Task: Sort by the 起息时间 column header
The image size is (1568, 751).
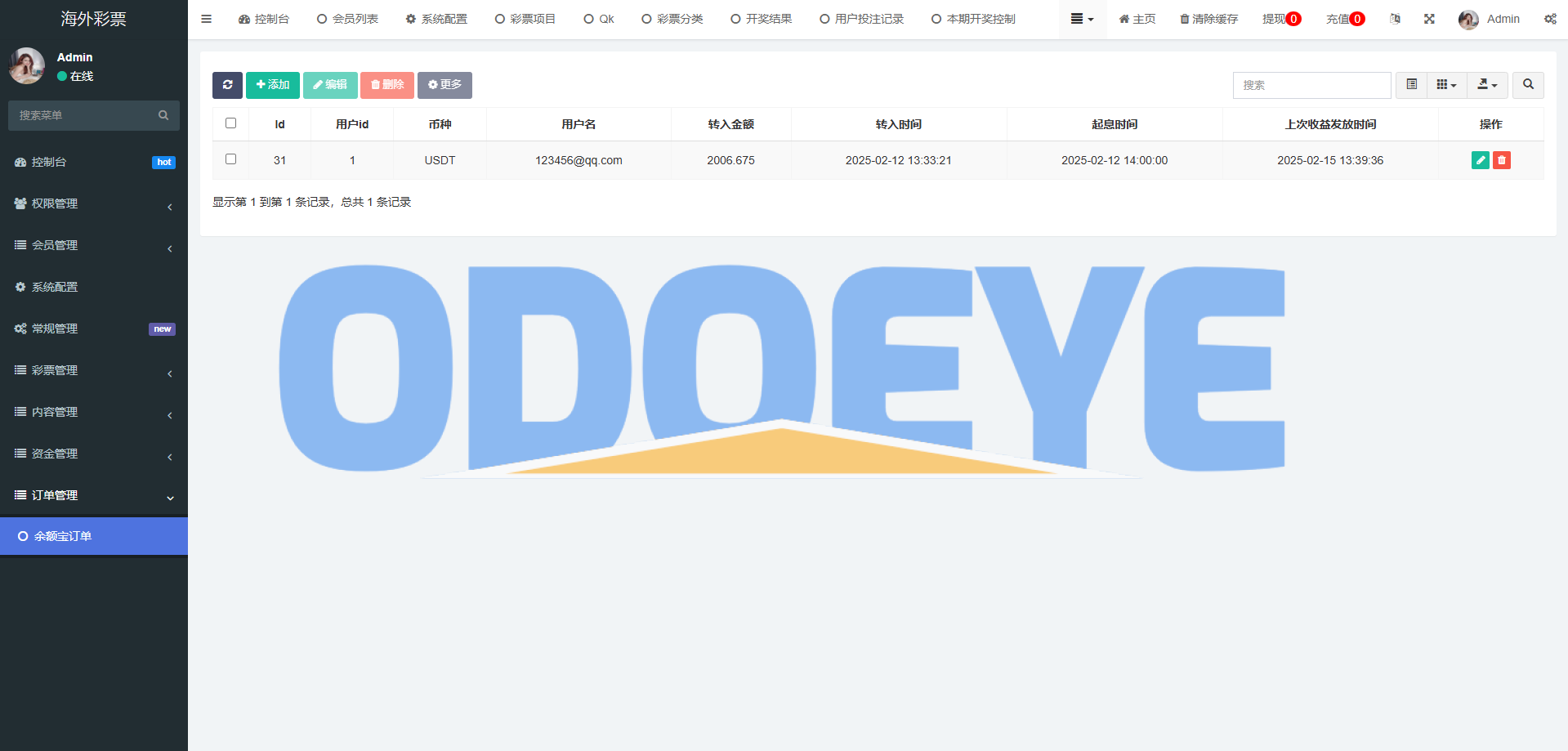Action: (1115, 124)
